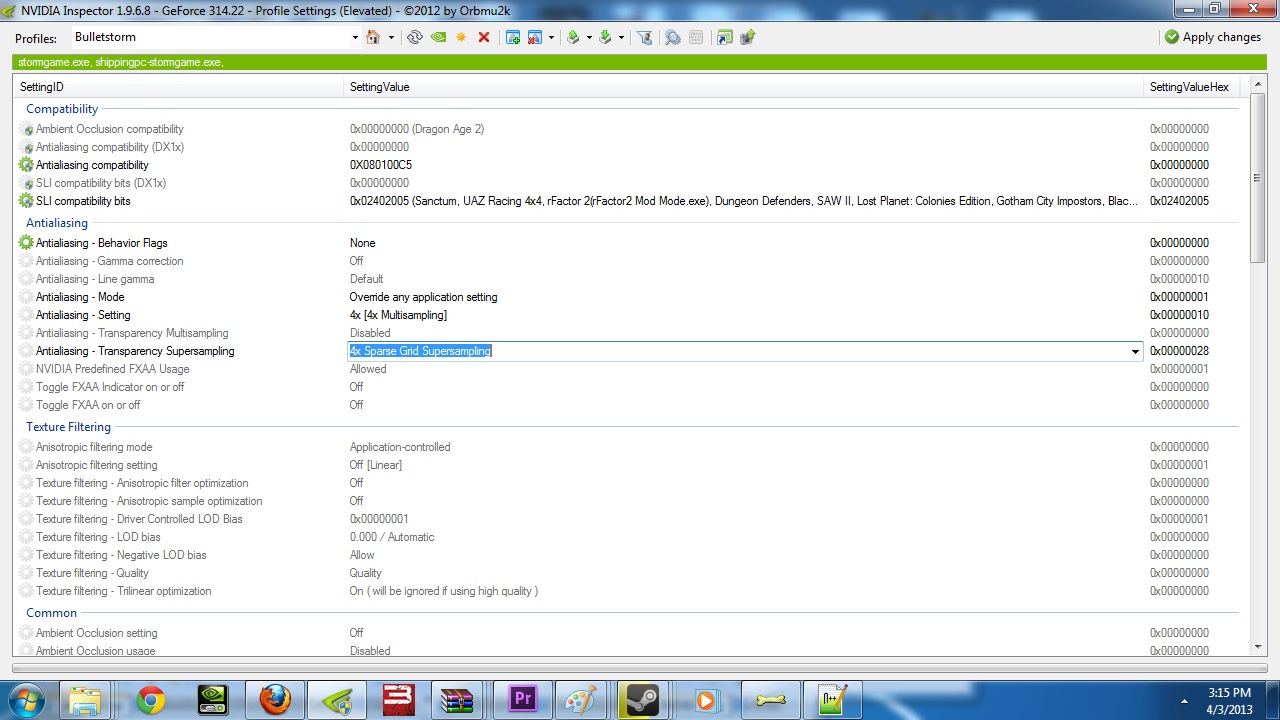This screenshot has height=720, width=1280.
Task: Open dropdown arrow next to remove application icon
Action: (551, 37)
